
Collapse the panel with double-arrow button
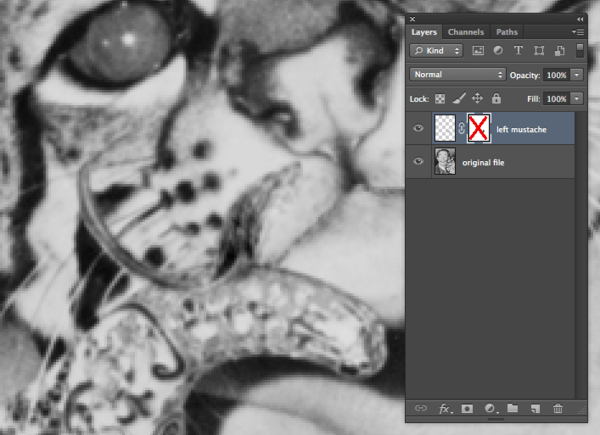tap(581, 19)
